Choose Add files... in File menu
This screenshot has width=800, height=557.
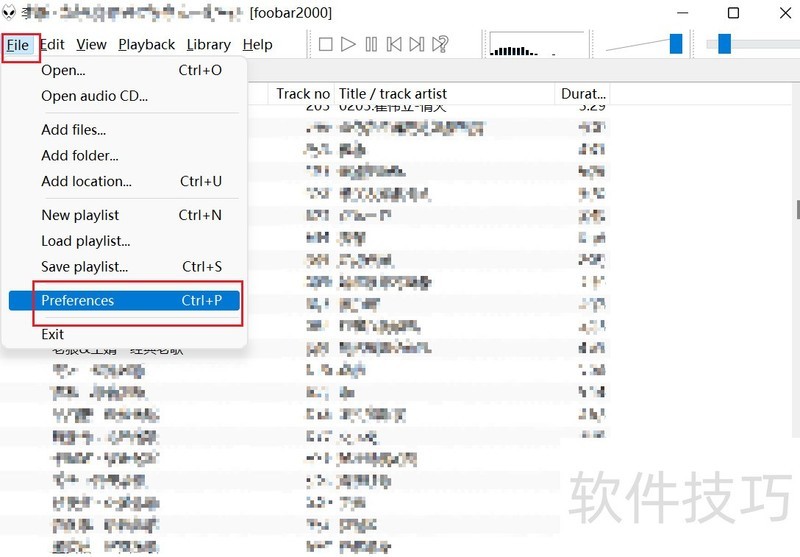pyautogui.click(x=124, y=130)
